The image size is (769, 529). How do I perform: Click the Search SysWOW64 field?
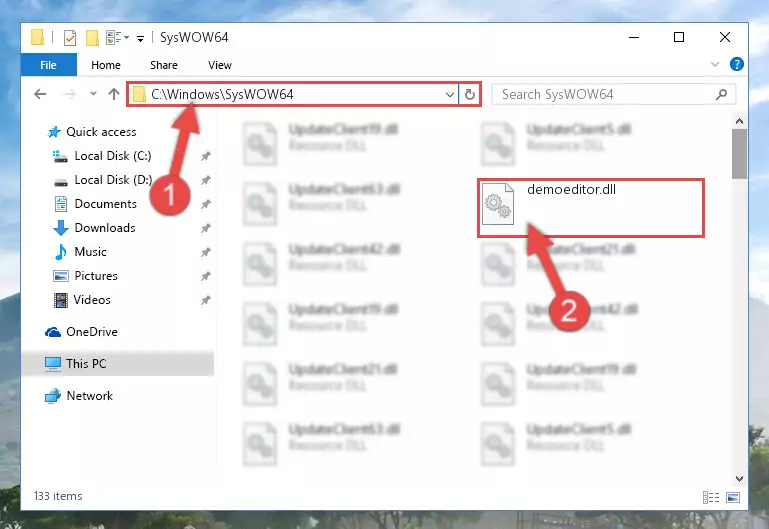pos(614,94)
